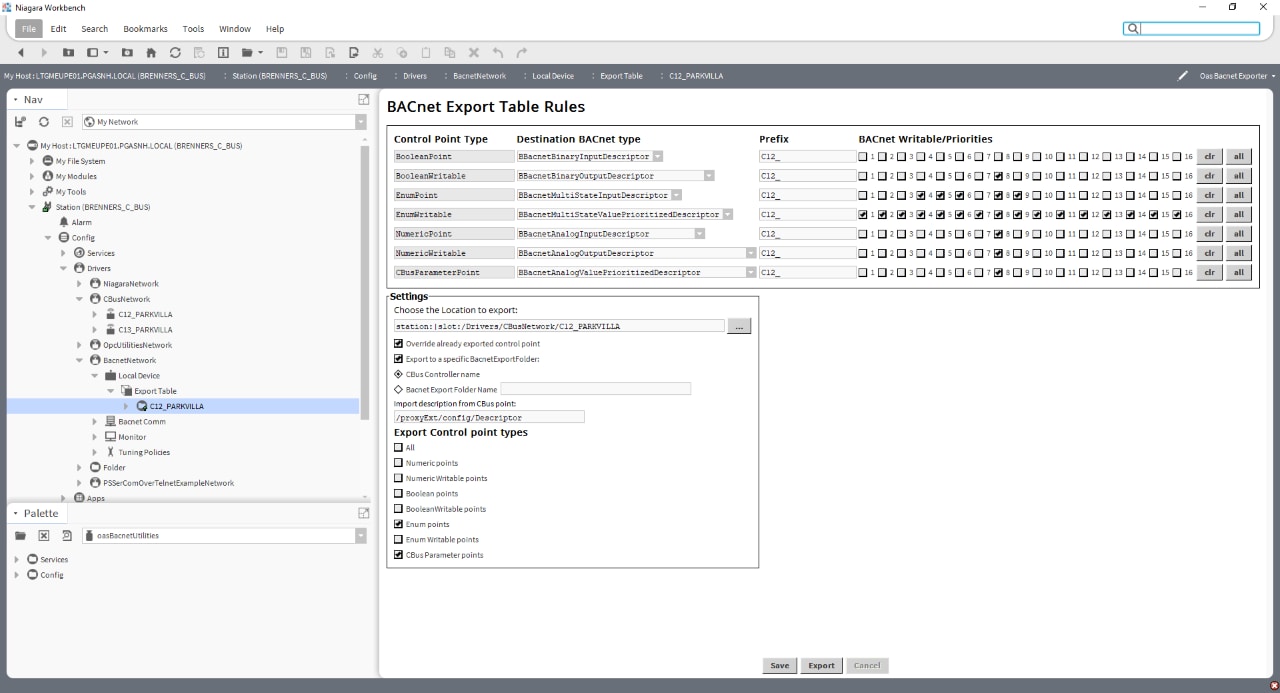Click the '...' browse button for export location
Screen dimensions: 1280x693
coord(739,326)
